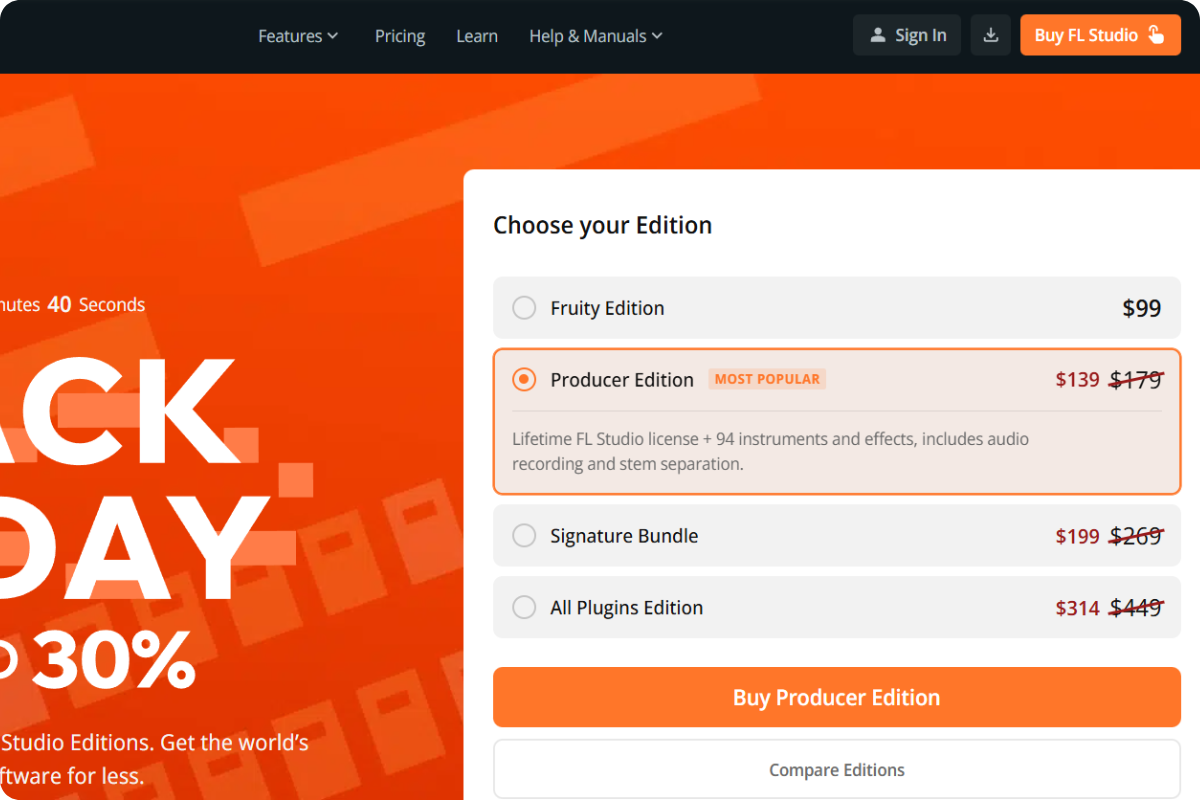Viewport: 1200px width, 800px height.
Task: Go to the Learn menu item
Action: point(477,36)
